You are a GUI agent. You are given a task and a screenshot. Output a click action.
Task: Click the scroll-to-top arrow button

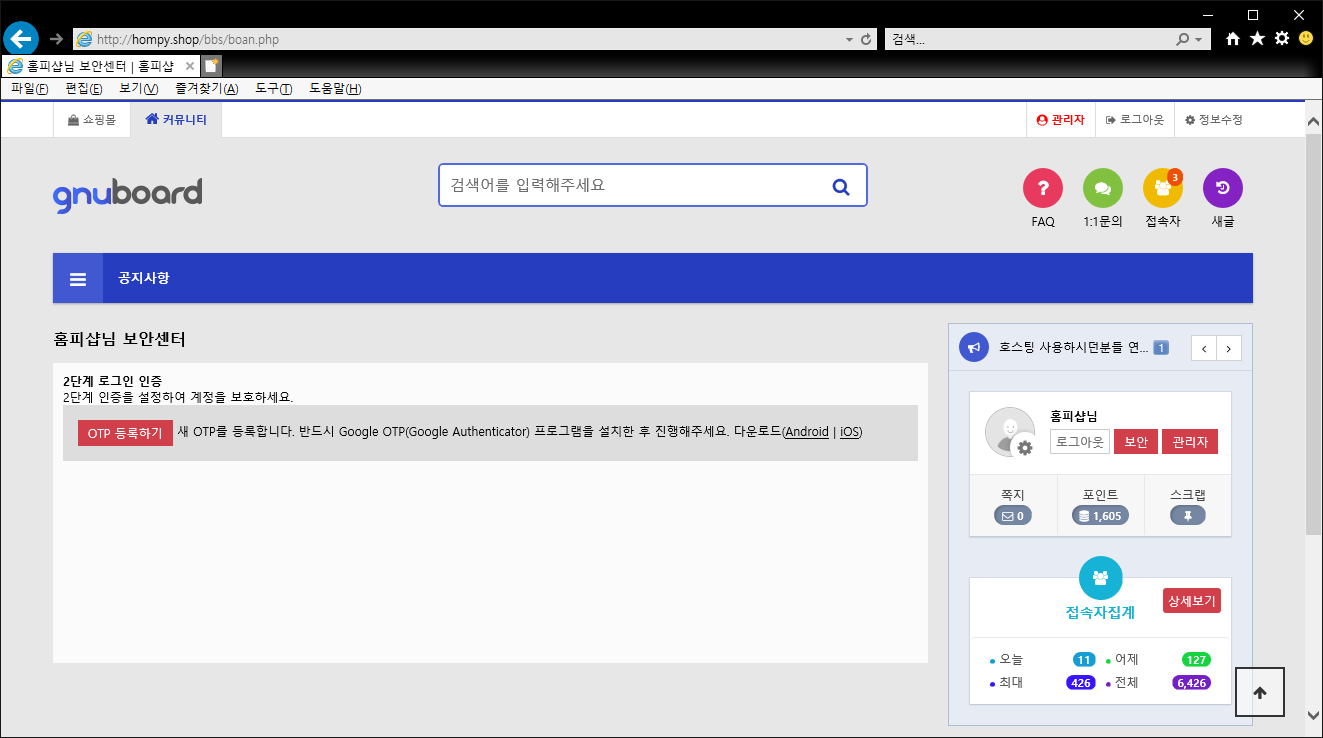tap(1259, 692)
